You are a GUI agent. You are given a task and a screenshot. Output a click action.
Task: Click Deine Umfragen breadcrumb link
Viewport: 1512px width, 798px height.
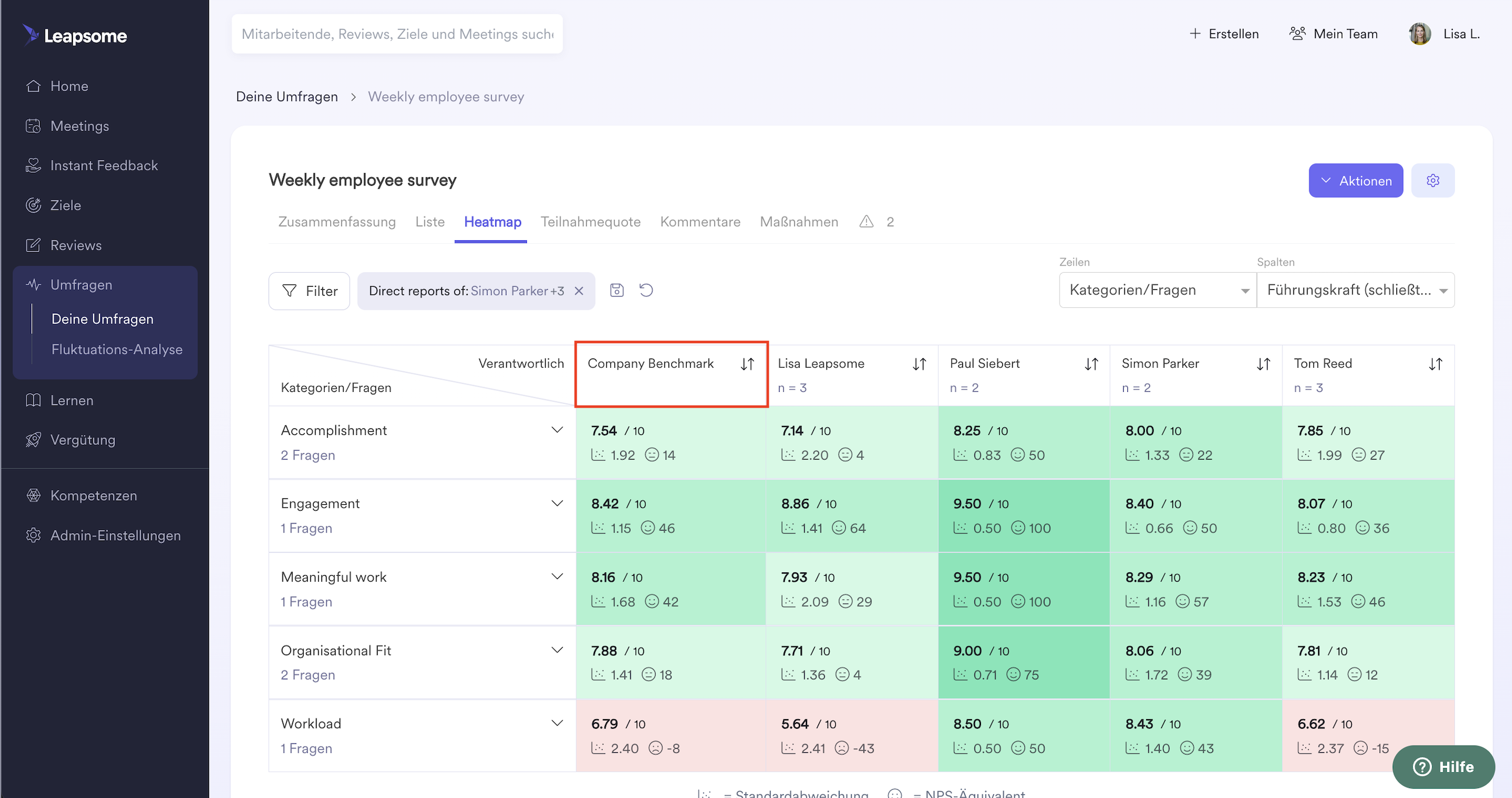[x=287, y=96]
